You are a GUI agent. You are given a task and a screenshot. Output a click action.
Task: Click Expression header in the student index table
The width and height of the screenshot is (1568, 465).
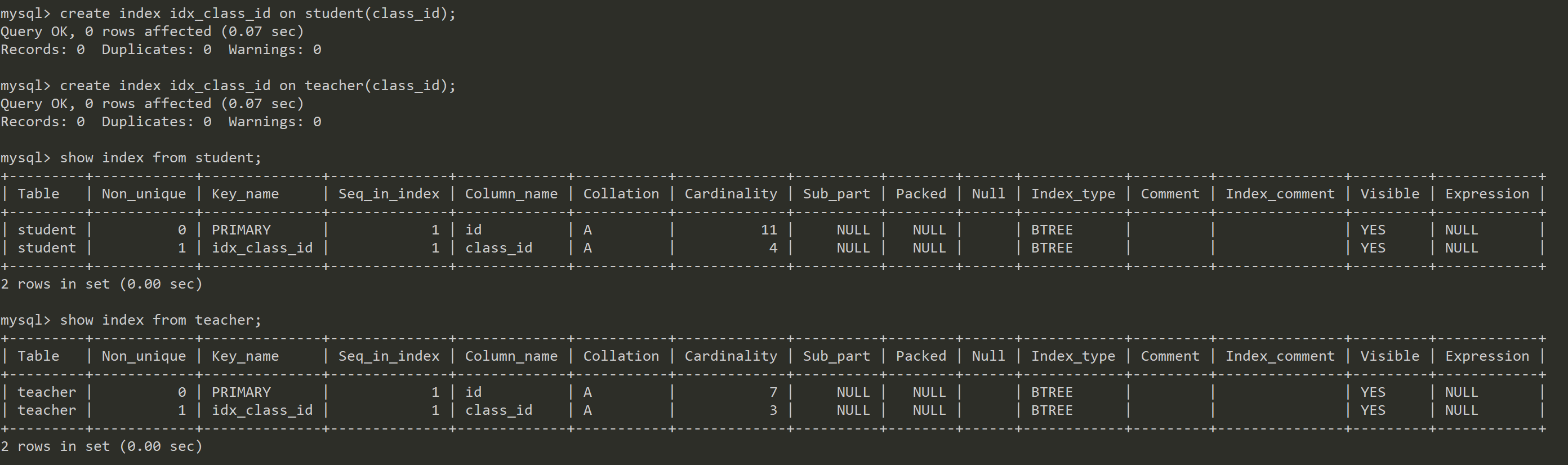1486,194
